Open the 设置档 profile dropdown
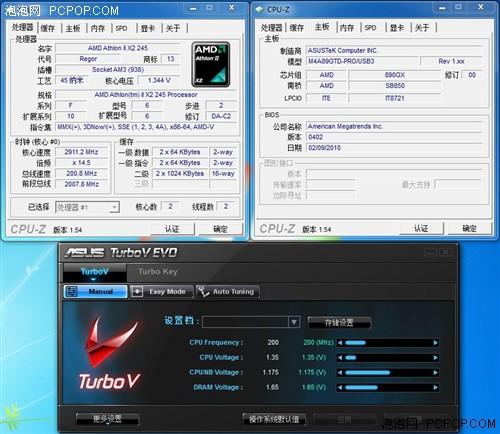 point(294,322)
